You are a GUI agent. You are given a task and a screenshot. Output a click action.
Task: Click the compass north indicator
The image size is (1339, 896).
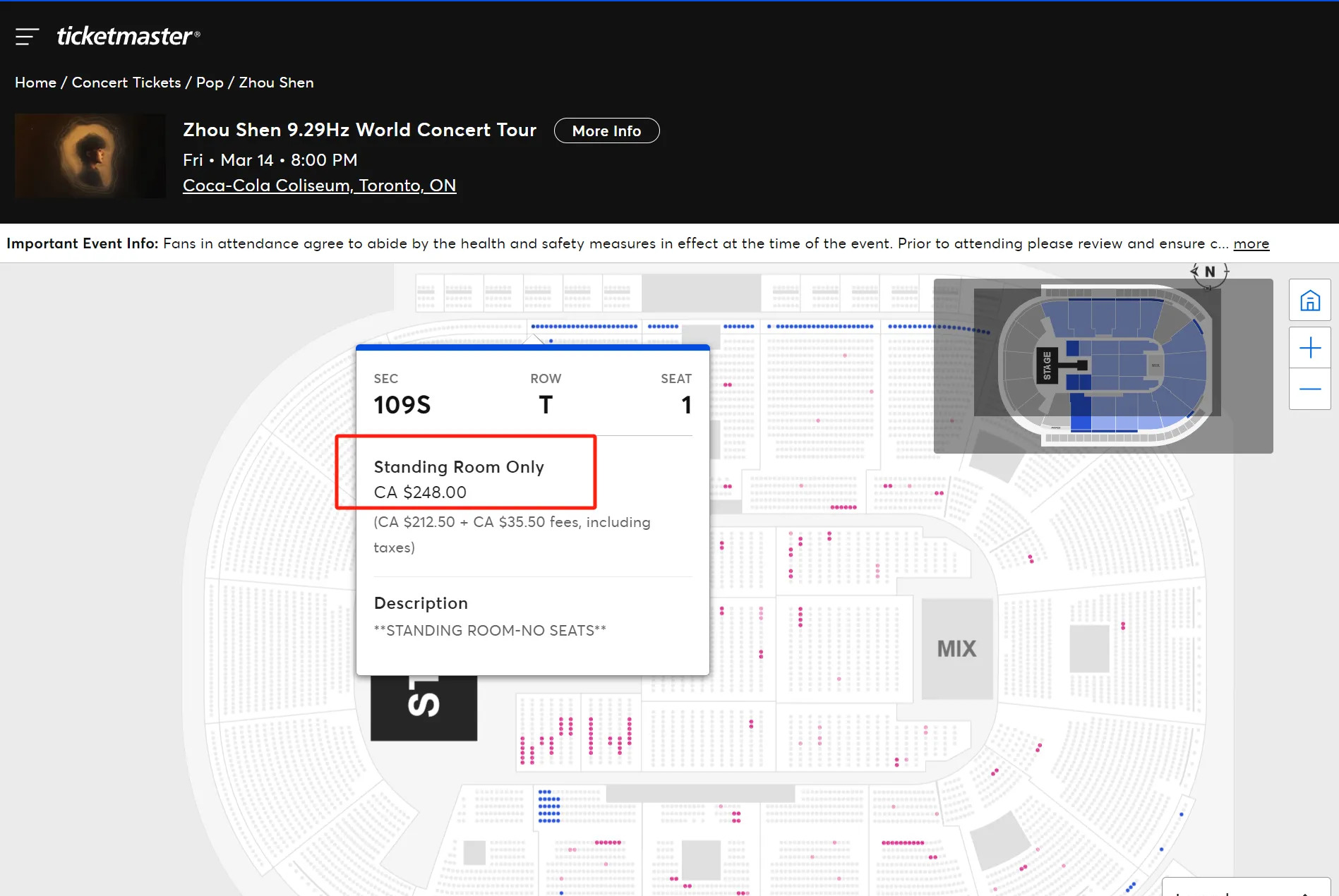pyautogui.click(x=1210, y=274)
